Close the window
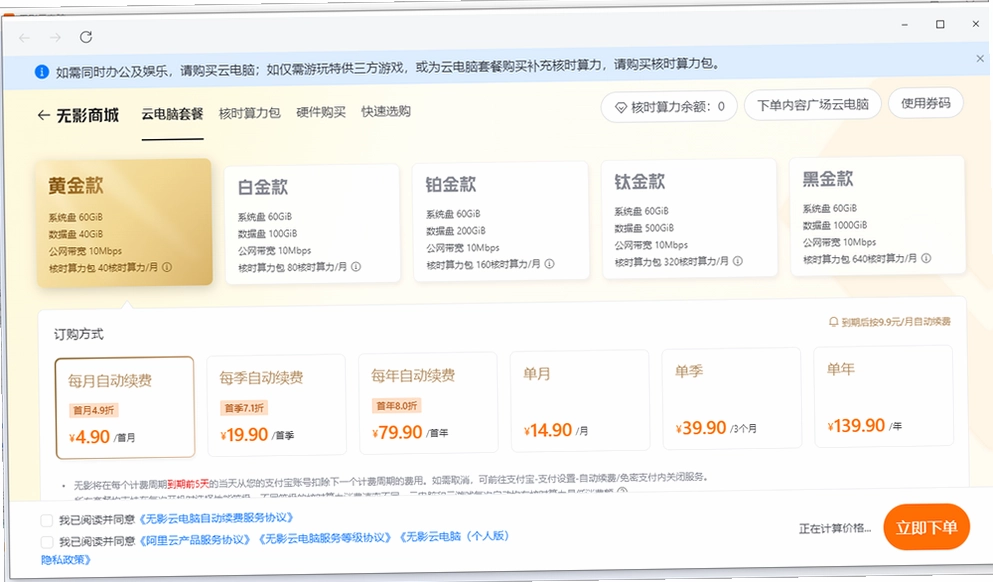 point(975,23)
